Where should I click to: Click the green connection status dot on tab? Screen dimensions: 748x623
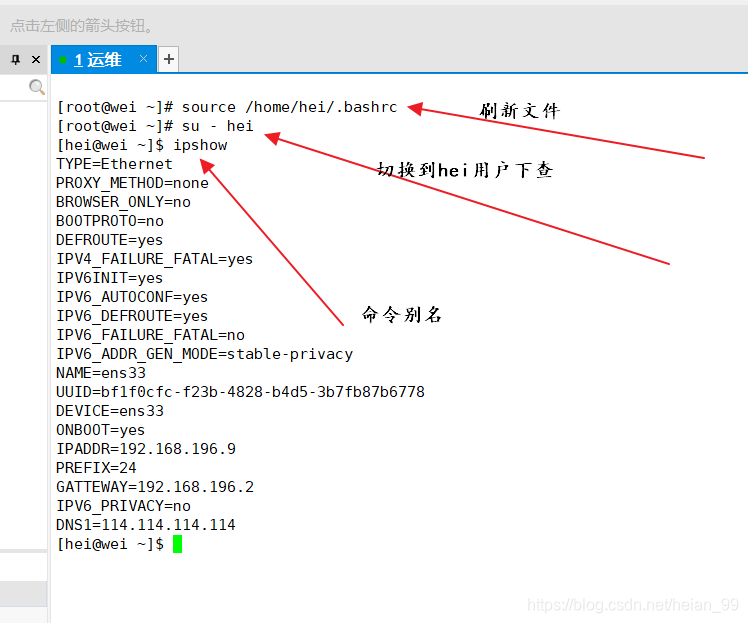point(62,60)
